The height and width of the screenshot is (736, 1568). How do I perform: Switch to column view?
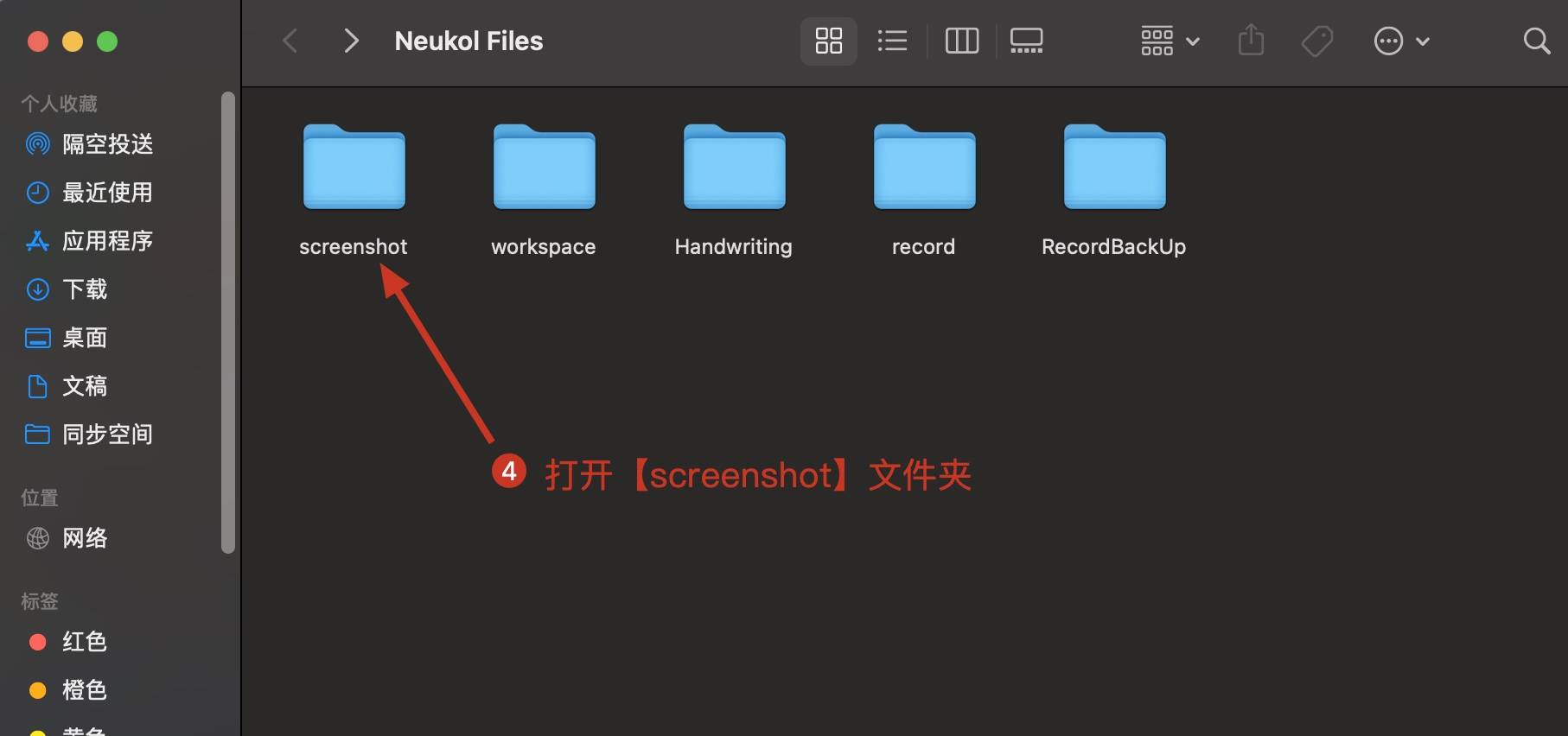tap(962, 41)
